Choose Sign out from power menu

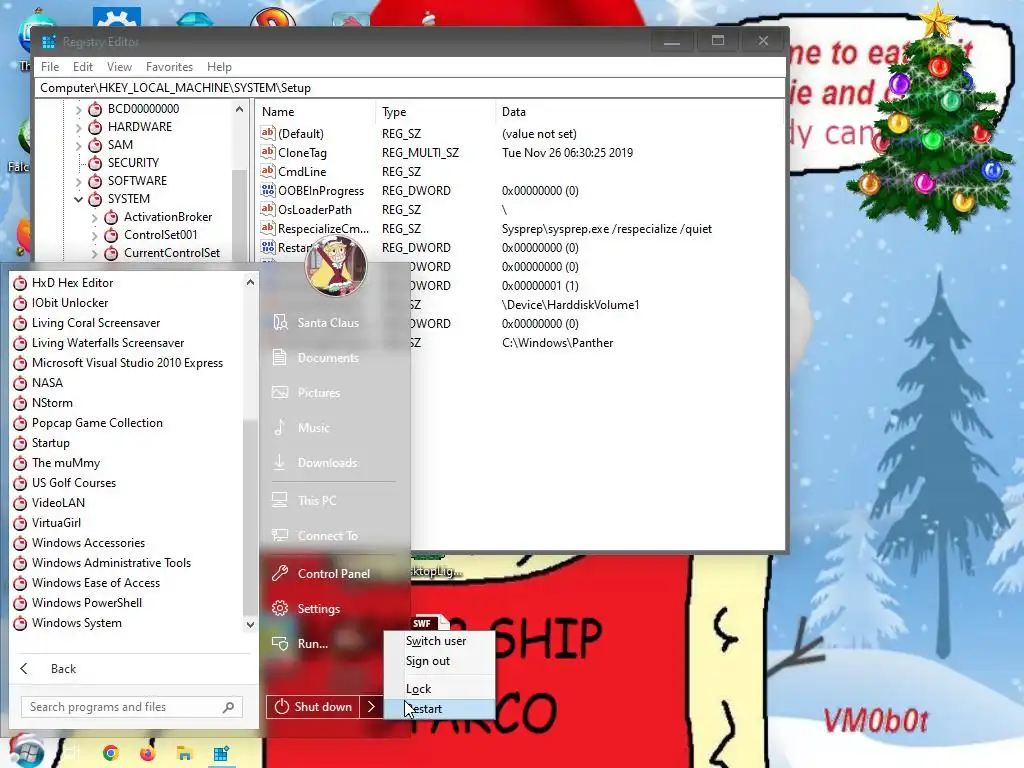click(439, 661)
